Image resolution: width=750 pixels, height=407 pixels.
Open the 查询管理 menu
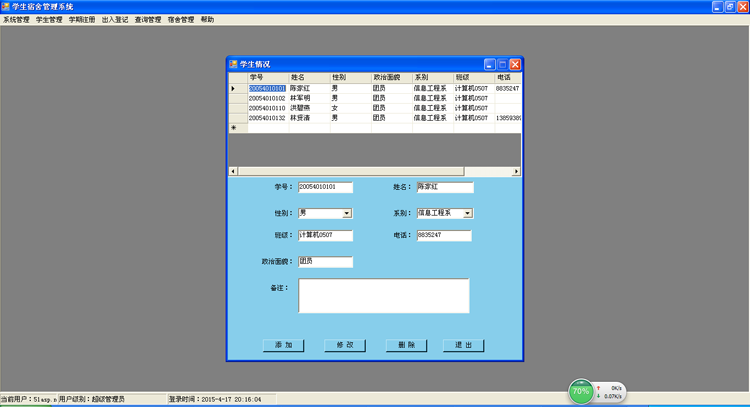click(x=148, y=20)
